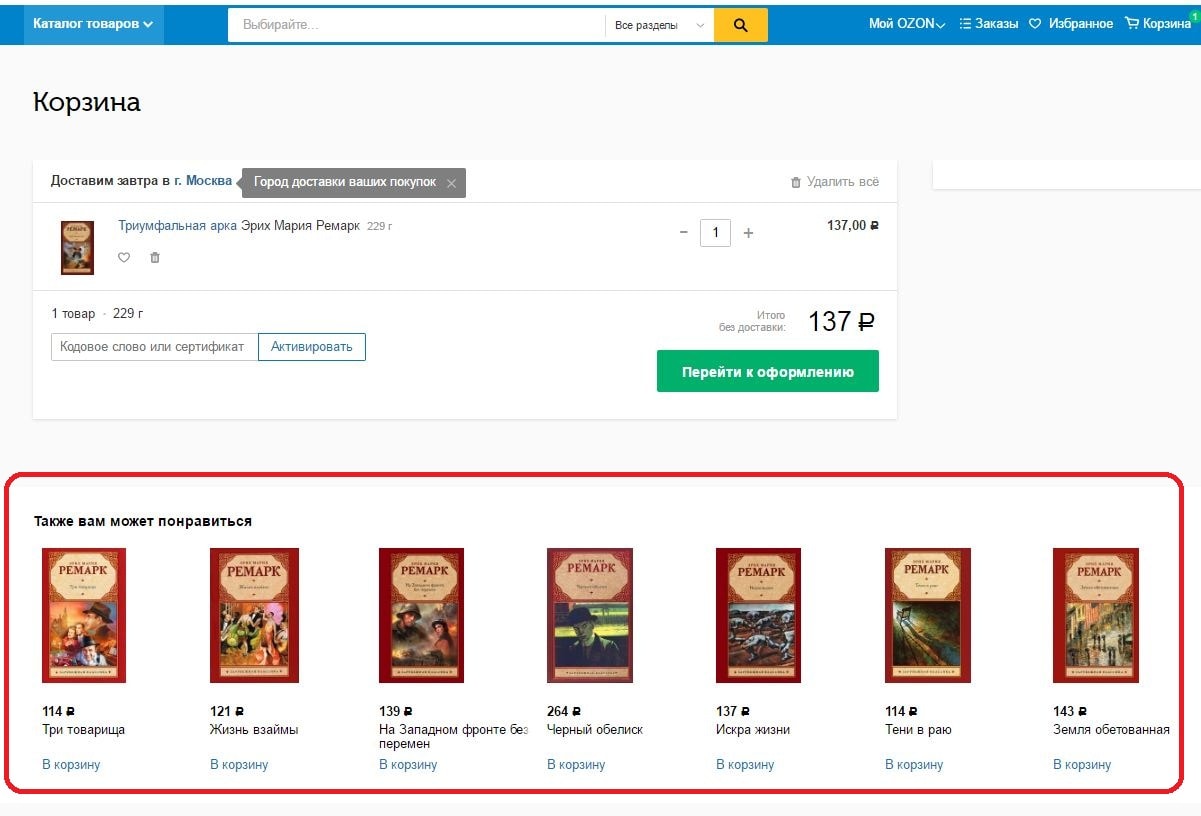
Task: Open the Черный обелиск book cover
Action: point(590,615)
